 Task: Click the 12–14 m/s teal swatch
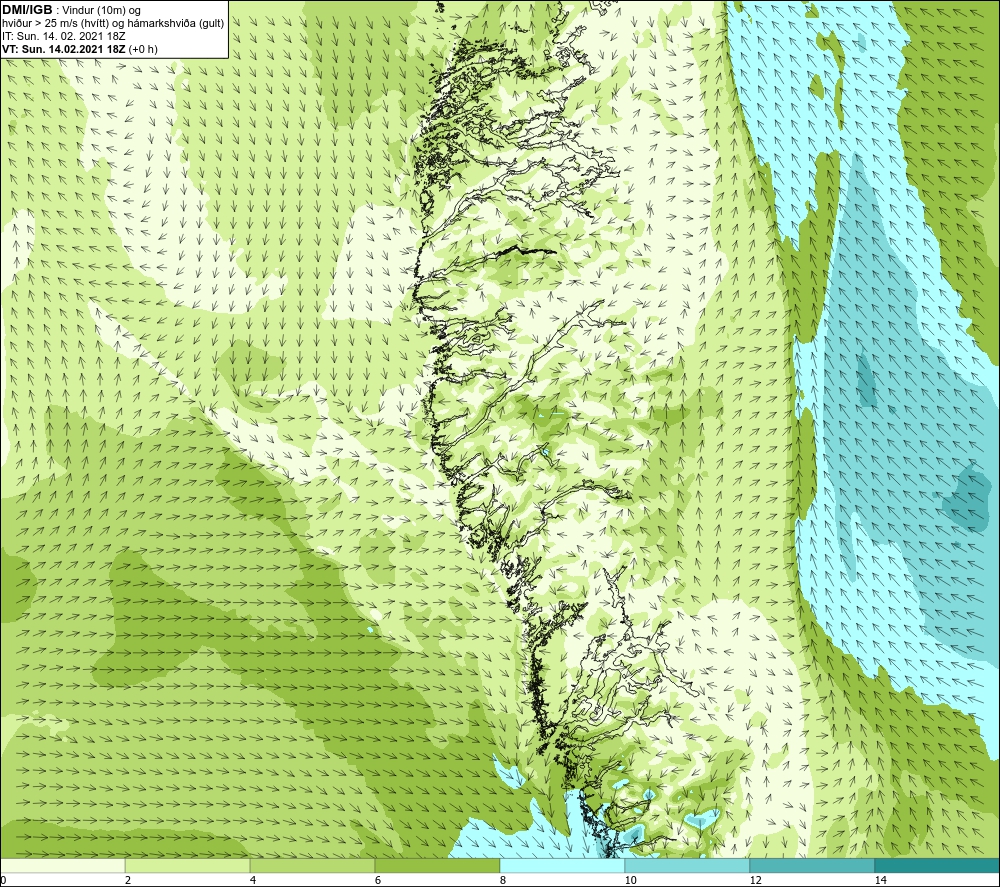tap(812, 866)
